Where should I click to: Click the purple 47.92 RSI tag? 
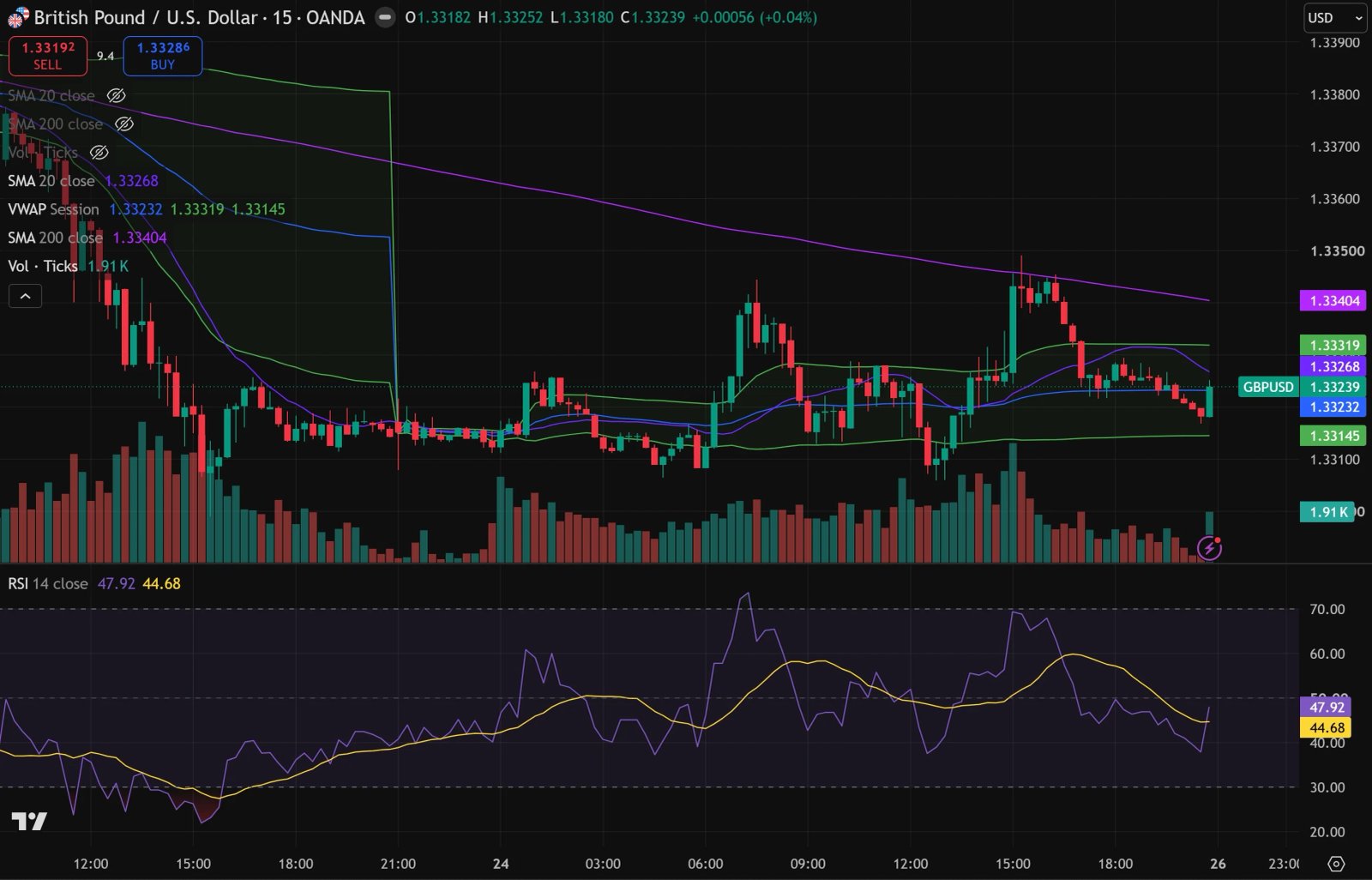tap(1326, 708)
